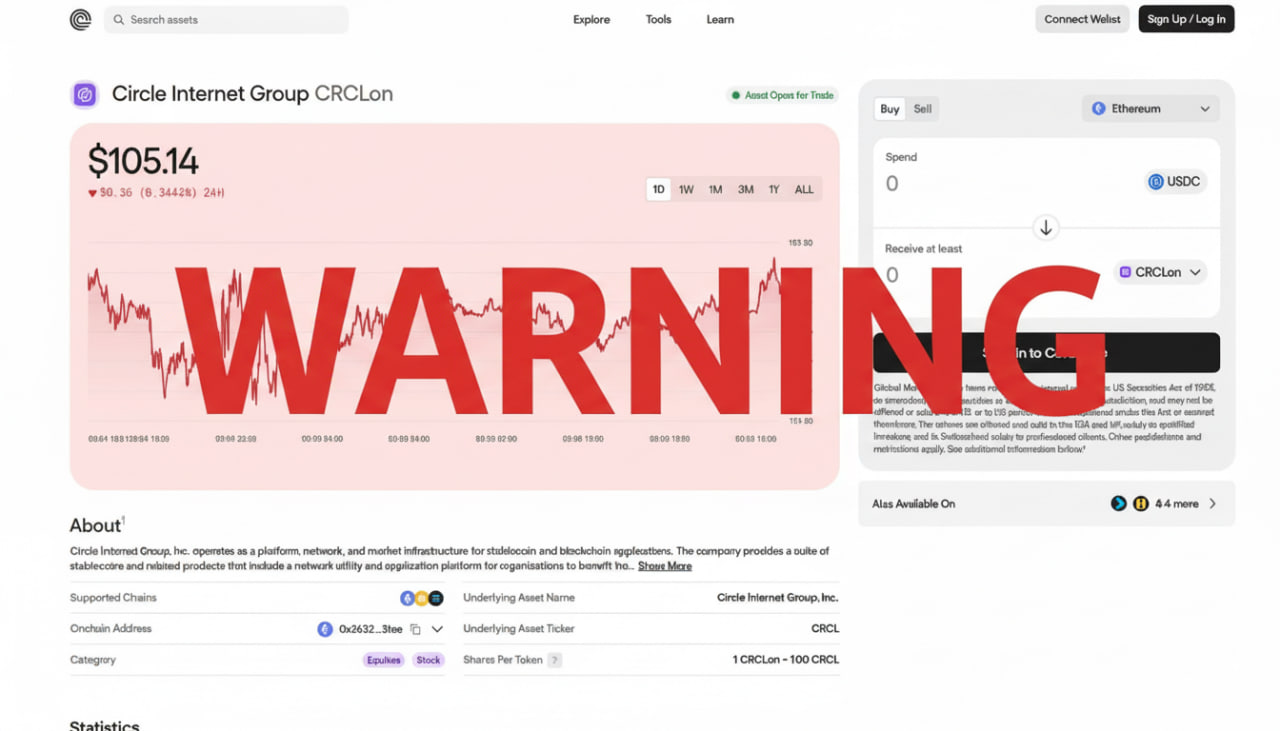Click the 4 more label in Also Available On
This screenshot has height=731, width=1280.
click(x=1176, y=504)
